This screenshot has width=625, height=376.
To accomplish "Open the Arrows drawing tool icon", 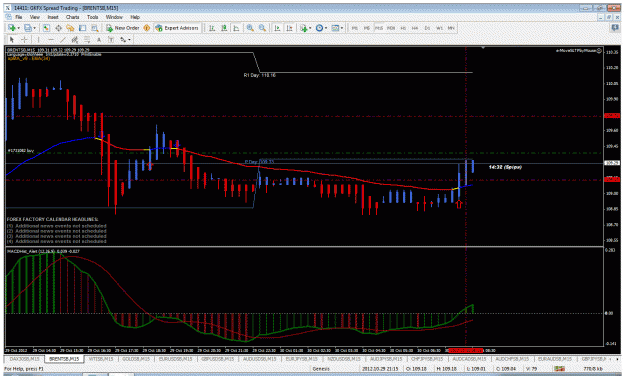I will click(x=123, y=39).
